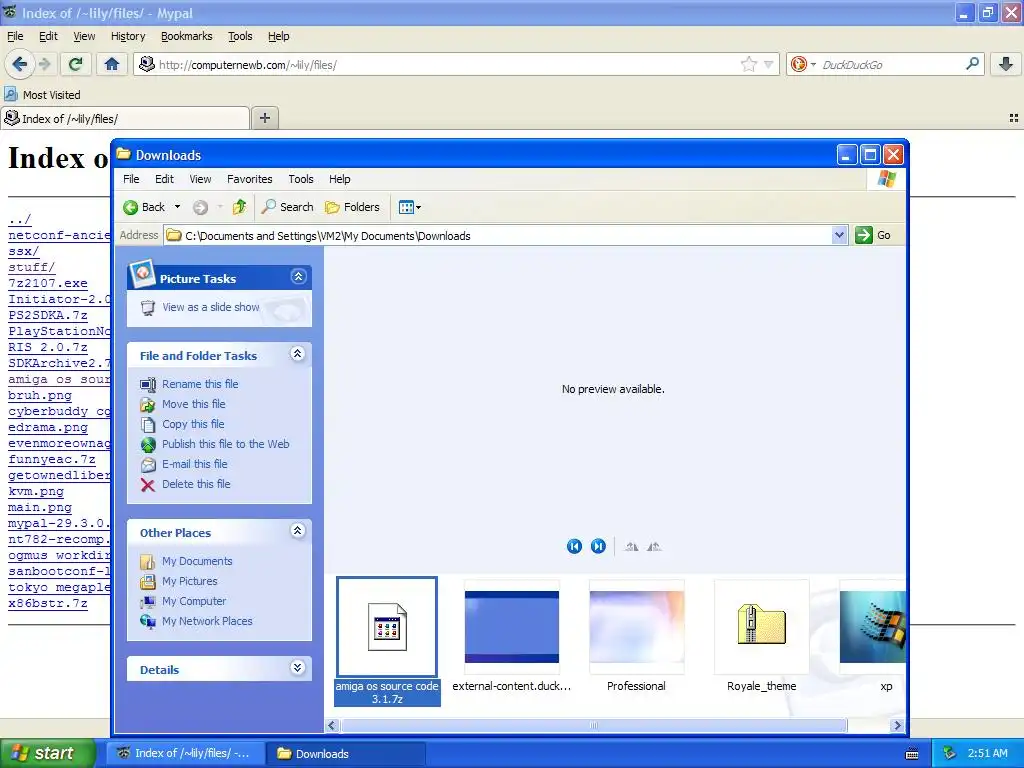
Task: Open Mypal URL history dropdown arrow
Action: tap(769, 64)
